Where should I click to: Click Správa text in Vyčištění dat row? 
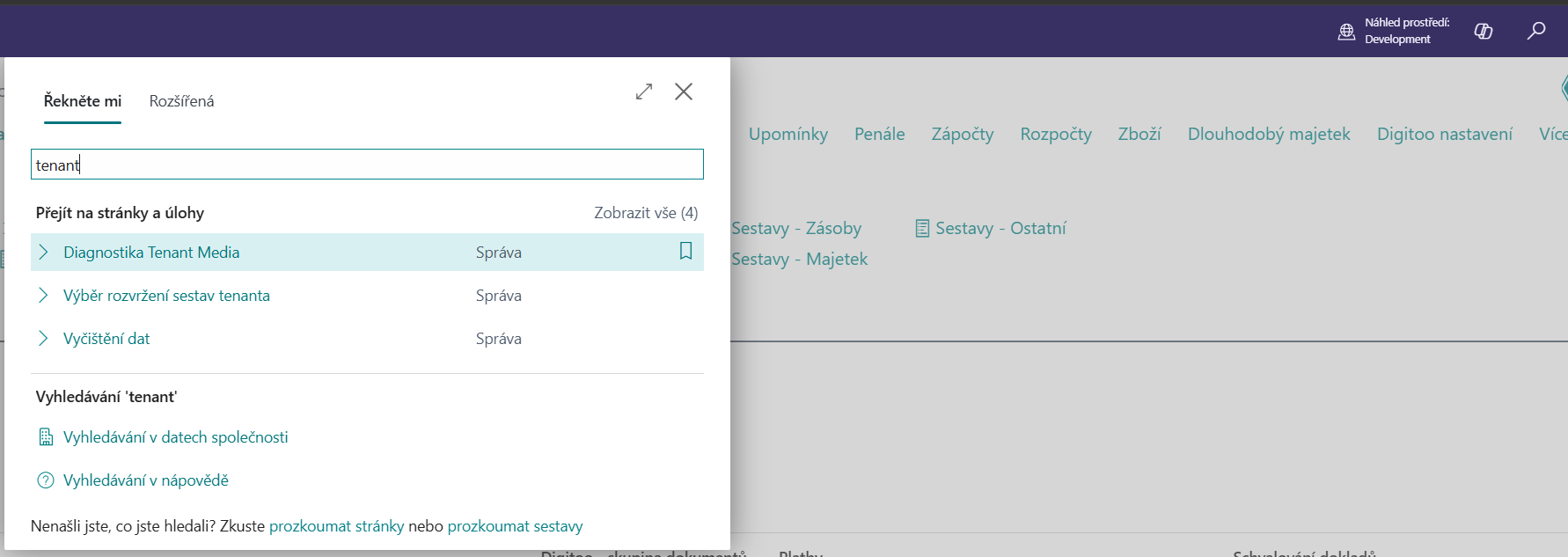pyautogui.click(x=499, y=339)
